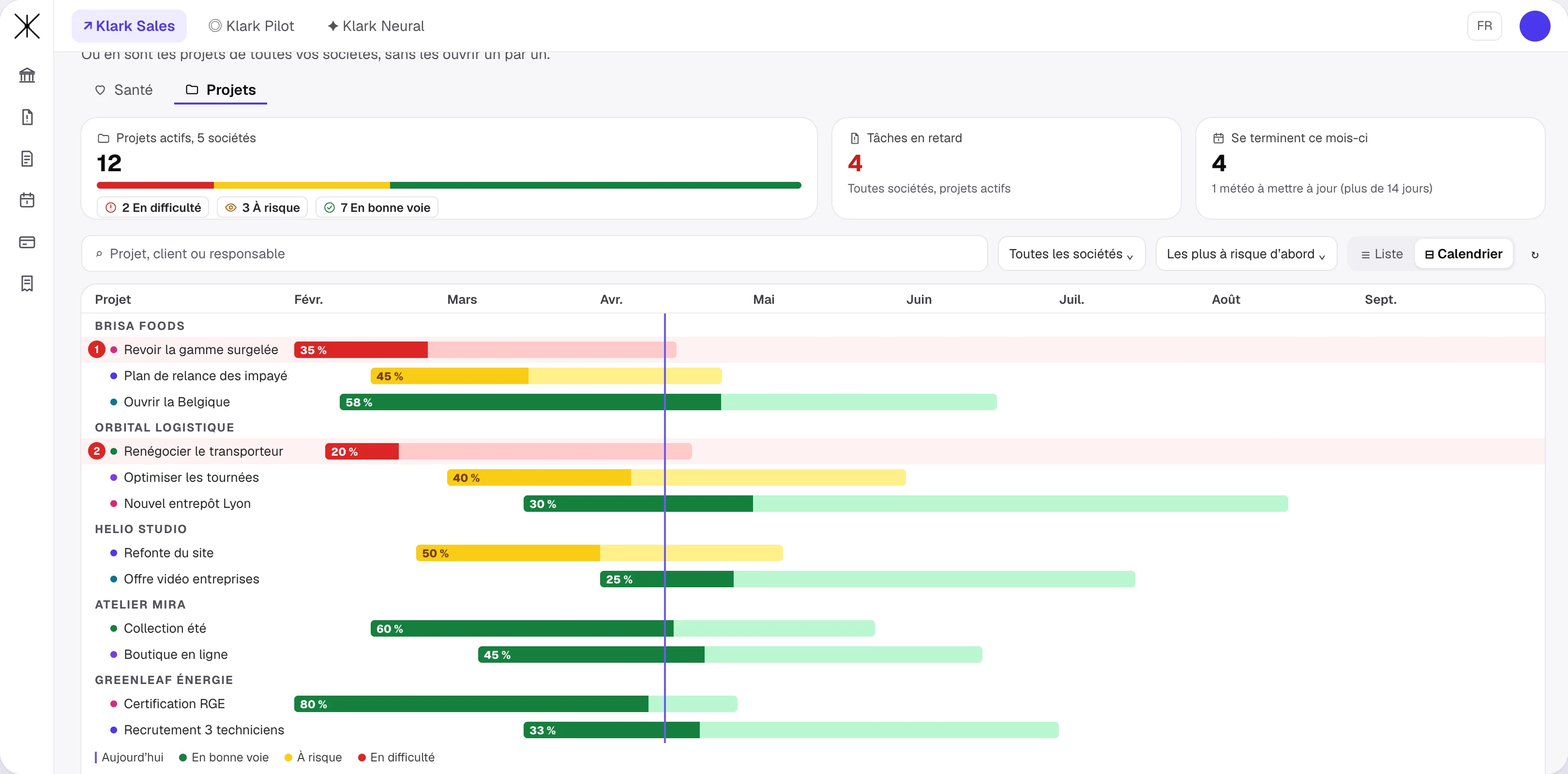
Task: Switch to Klark Sales
Action: coord(129,26)
